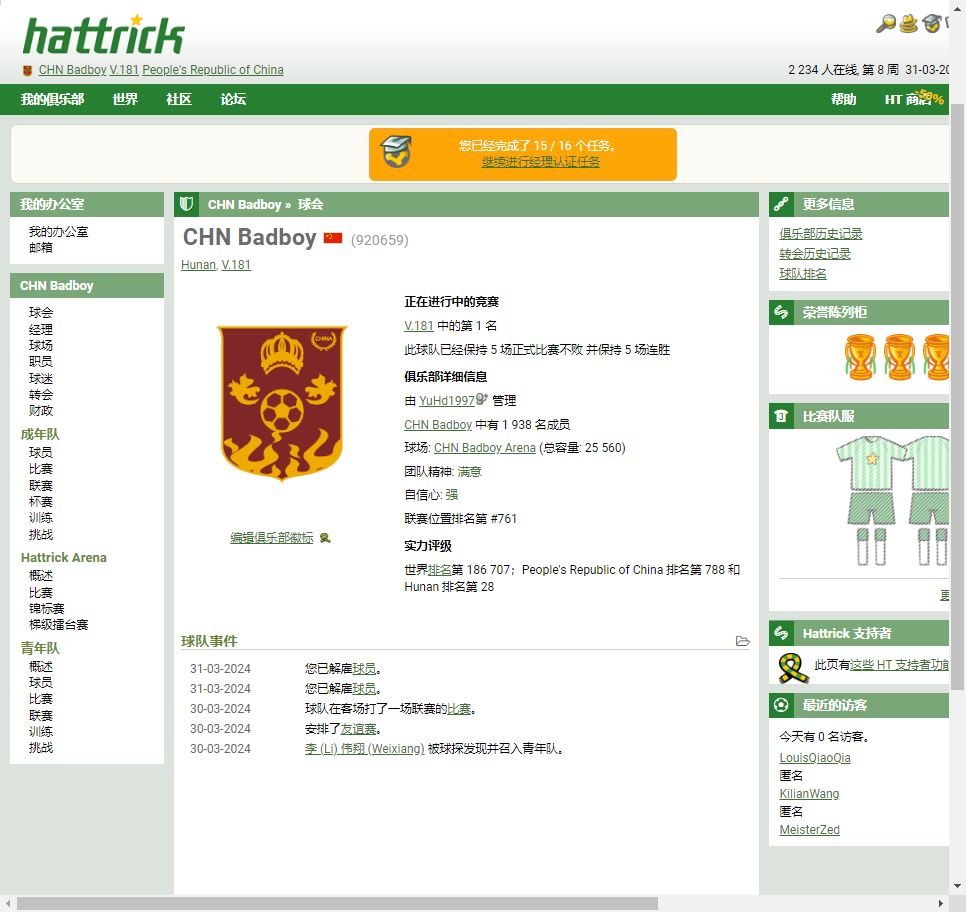The image size is (966, 912).
Task: Select 经理 in CHN Badboy sidebar
Action: click(41, 329)
